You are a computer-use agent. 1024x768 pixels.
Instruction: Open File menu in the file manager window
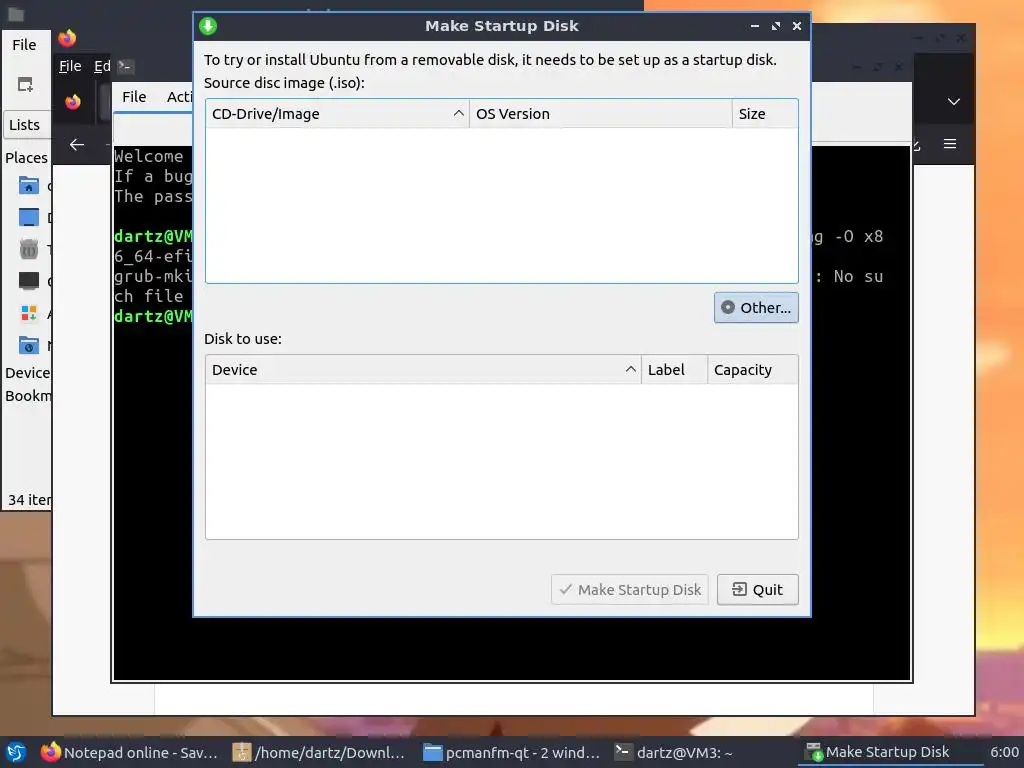(24, 44)
